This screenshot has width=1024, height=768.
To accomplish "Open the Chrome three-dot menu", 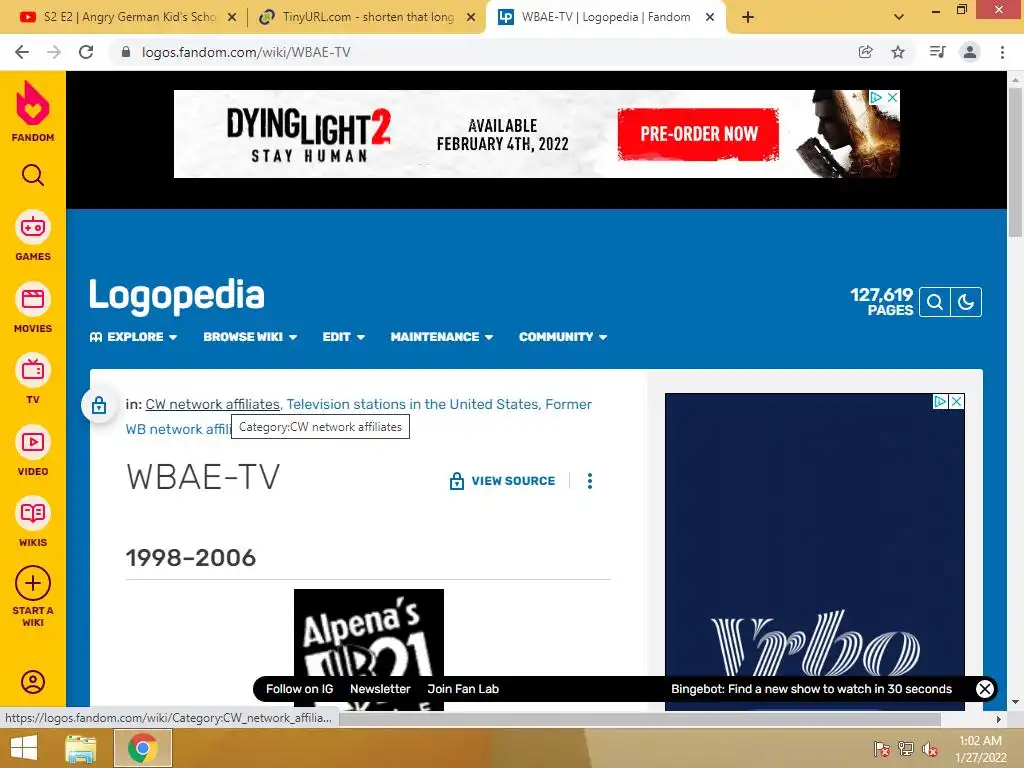I will [1002, 52].
